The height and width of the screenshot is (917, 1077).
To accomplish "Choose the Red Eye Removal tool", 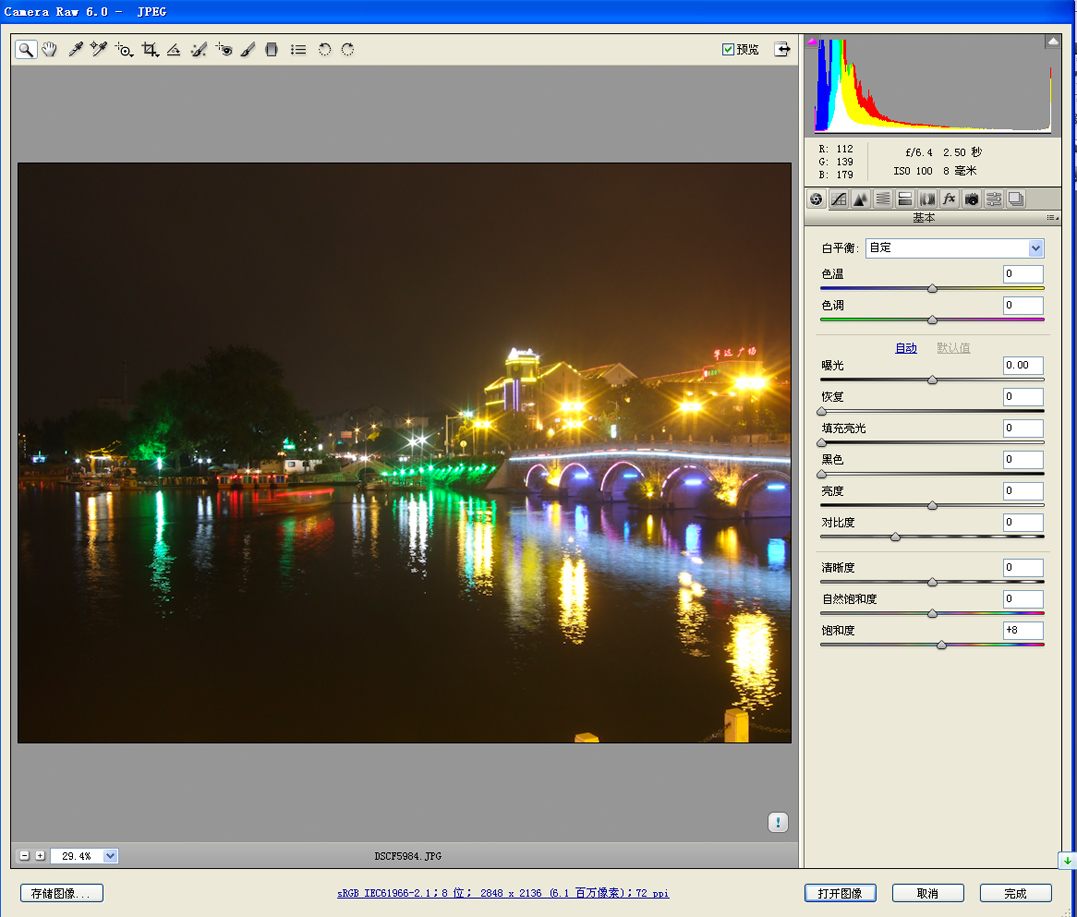I will click(224, 49).
